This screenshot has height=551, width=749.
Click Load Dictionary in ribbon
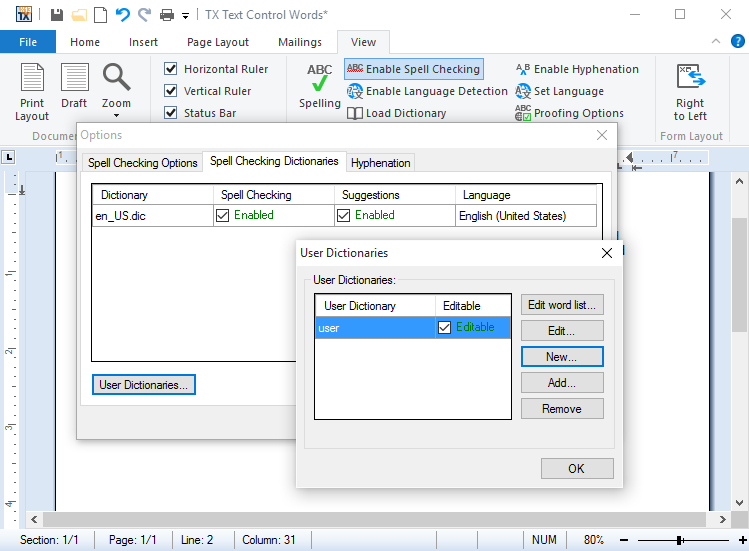(x=396, y=113)
